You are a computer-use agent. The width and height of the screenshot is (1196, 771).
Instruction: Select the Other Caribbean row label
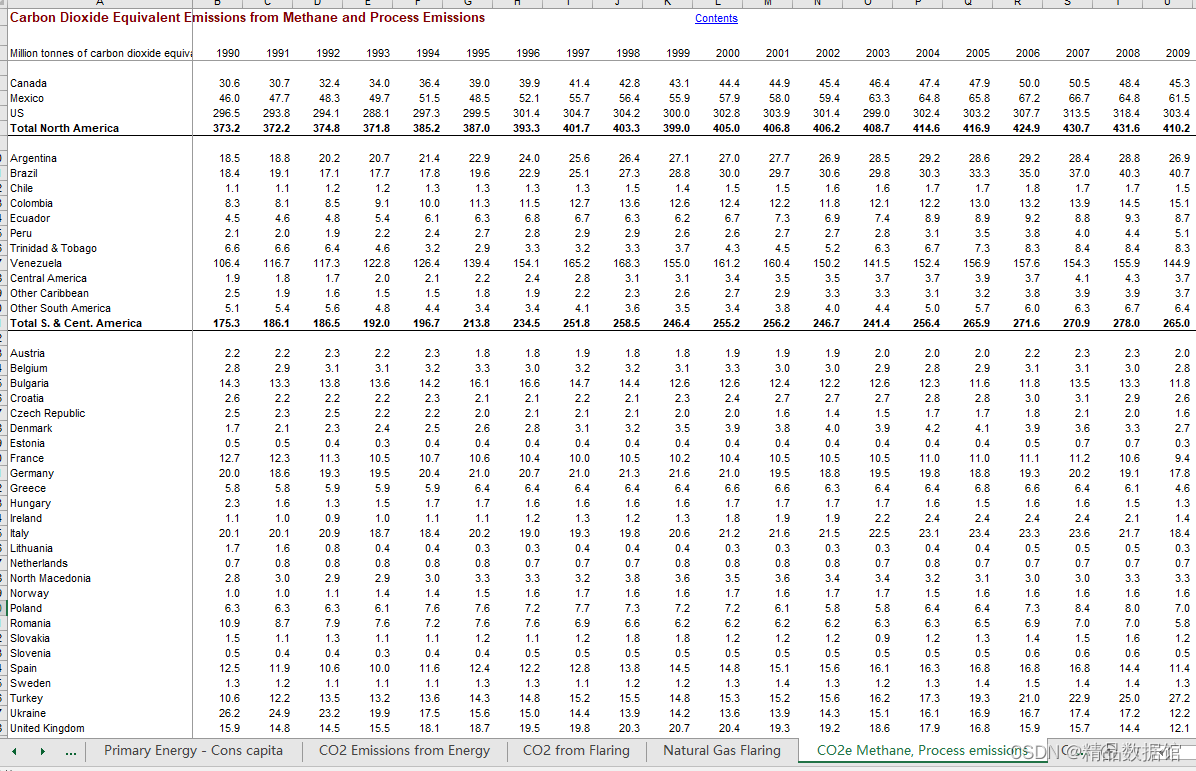[49, 293]
